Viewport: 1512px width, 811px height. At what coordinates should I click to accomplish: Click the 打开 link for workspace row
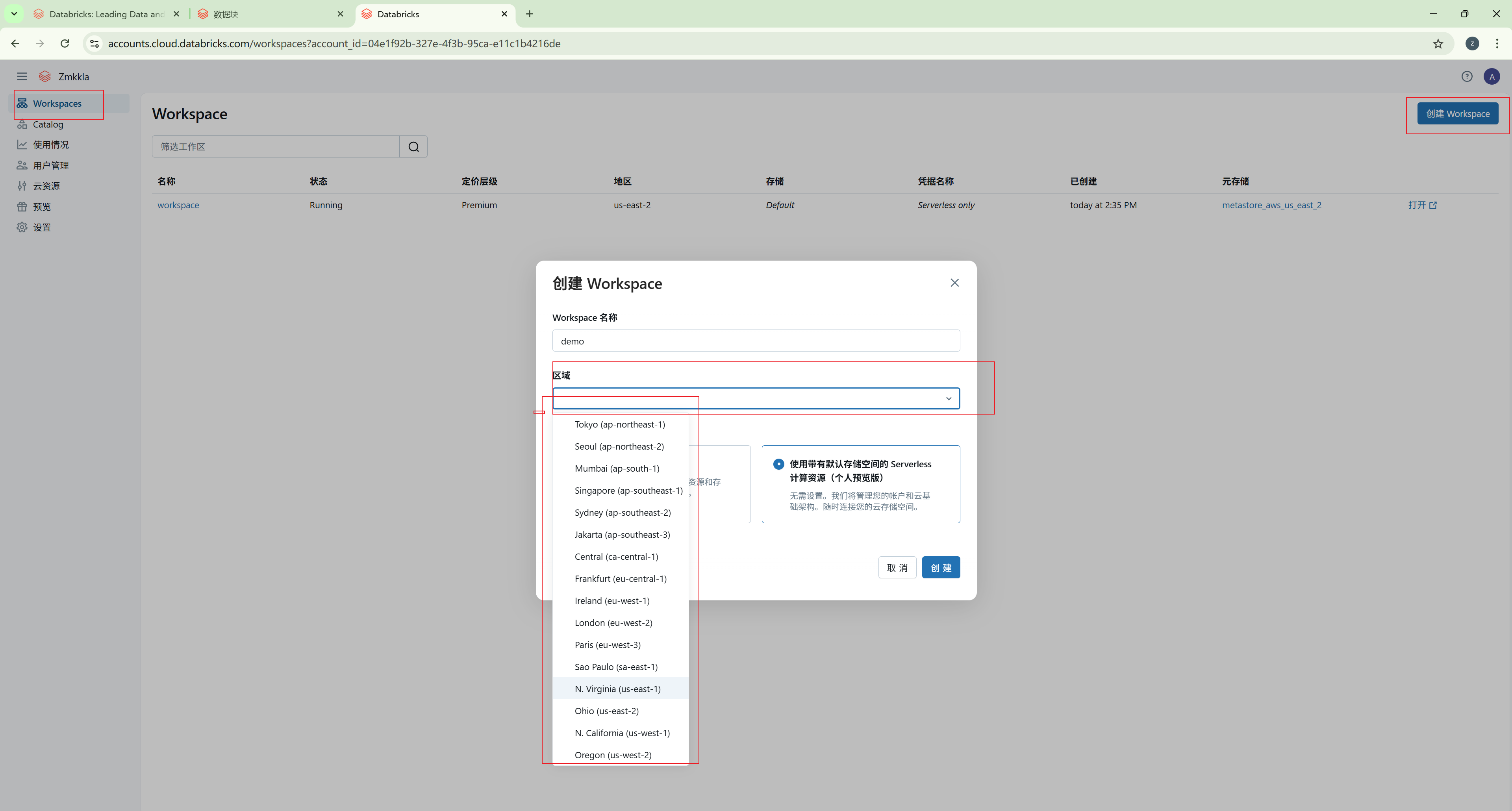click(x=1422, y=205)
